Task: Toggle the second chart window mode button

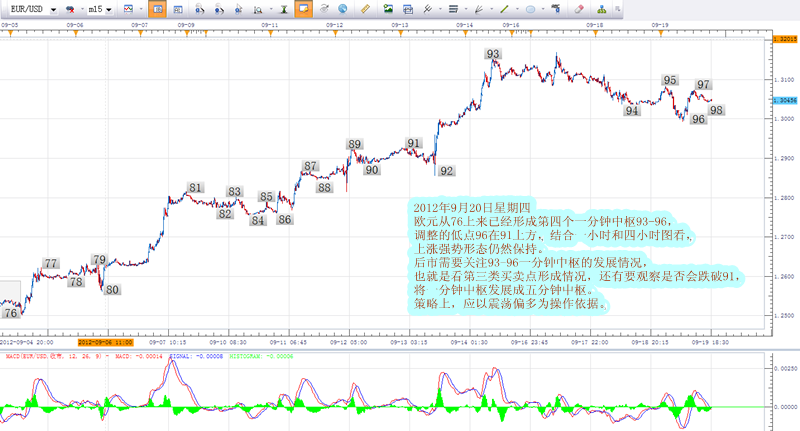Action: click(x=178, y=9)
